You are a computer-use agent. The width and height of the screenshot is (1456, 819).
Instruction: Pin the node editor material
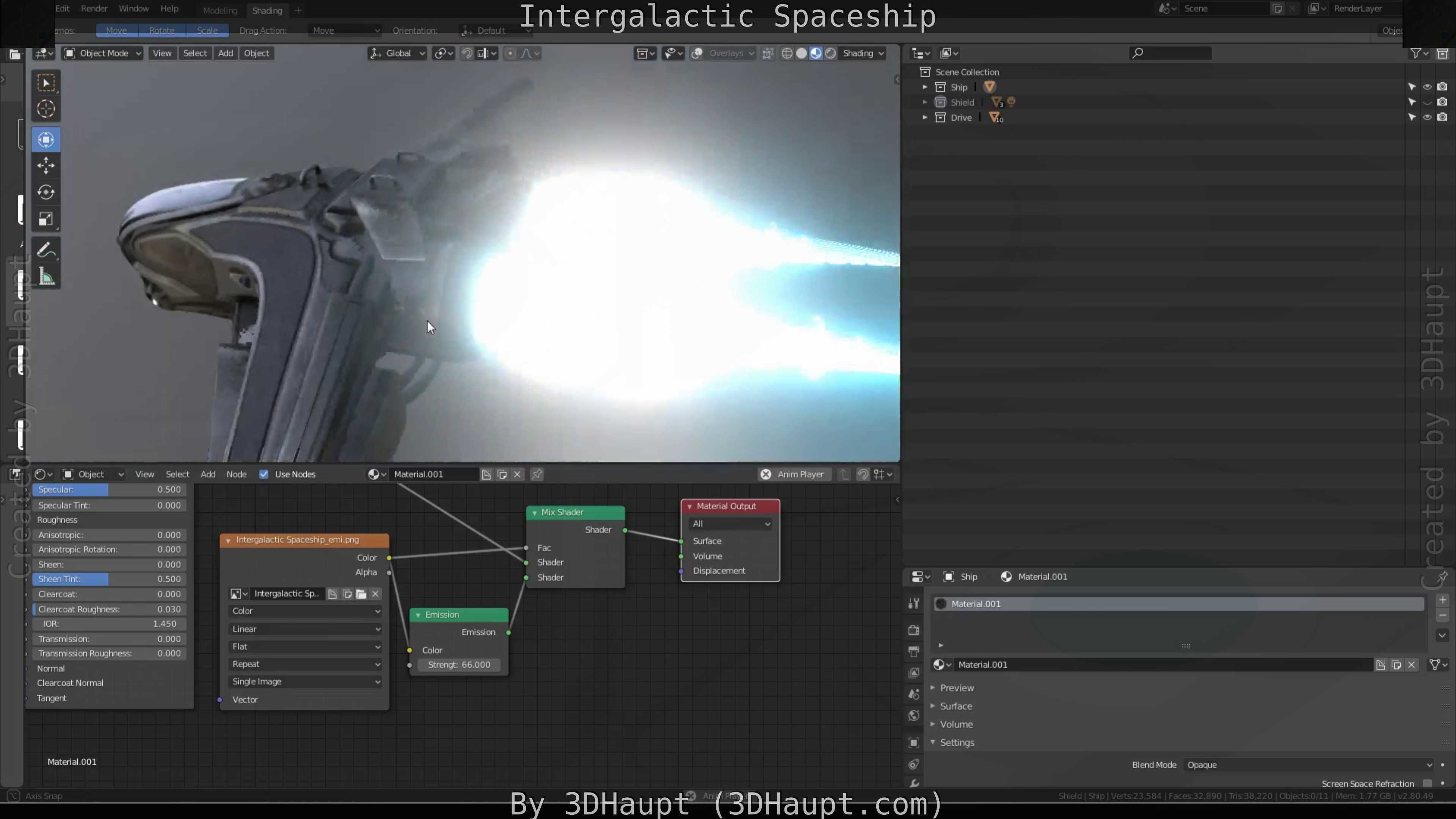pos(537,474)
